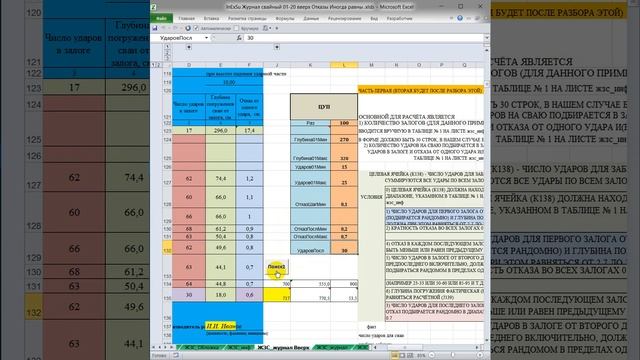Select cell with value 44,1

pos(220,267)
